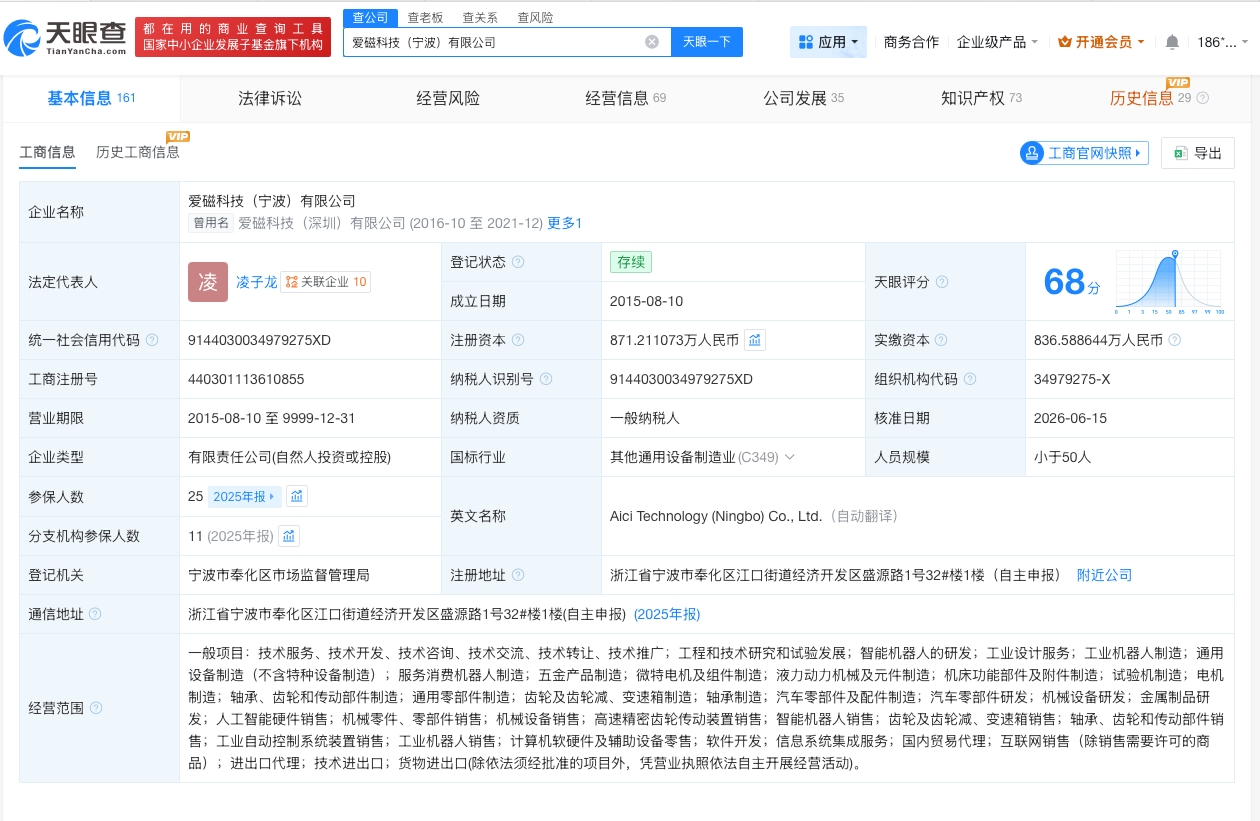
Task: Open the 应用 dropdown menu
Action: point(828,42)
